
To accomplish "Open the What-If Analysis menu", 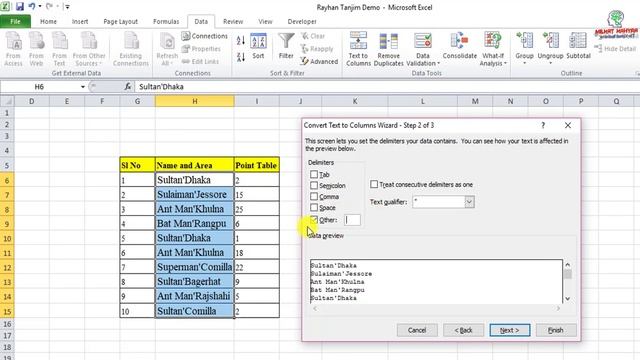I will tap(493, 49).
